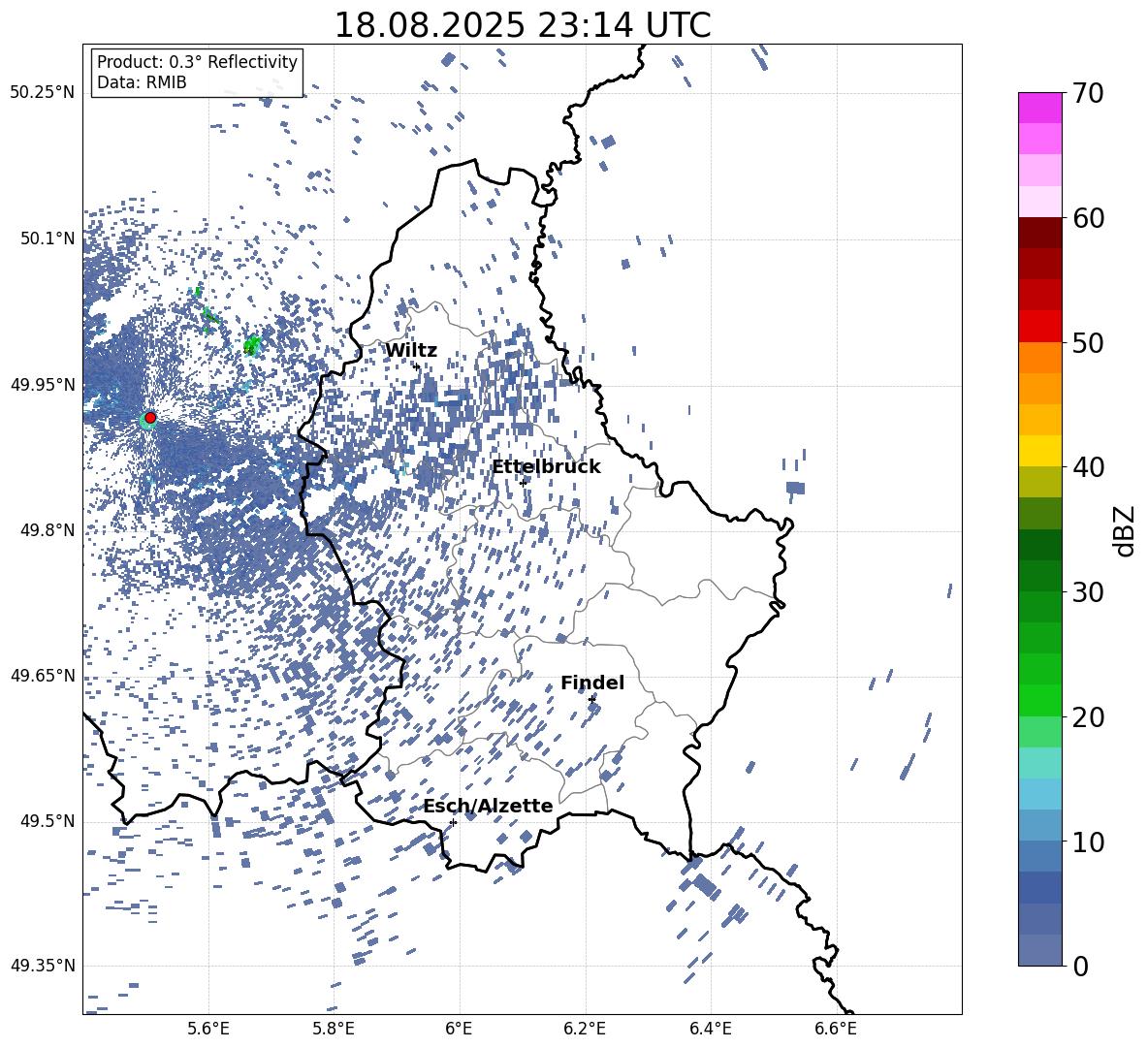Click the 70 tick on colorbar
Screen dimensions: 1148x1048
(1088, 93)
